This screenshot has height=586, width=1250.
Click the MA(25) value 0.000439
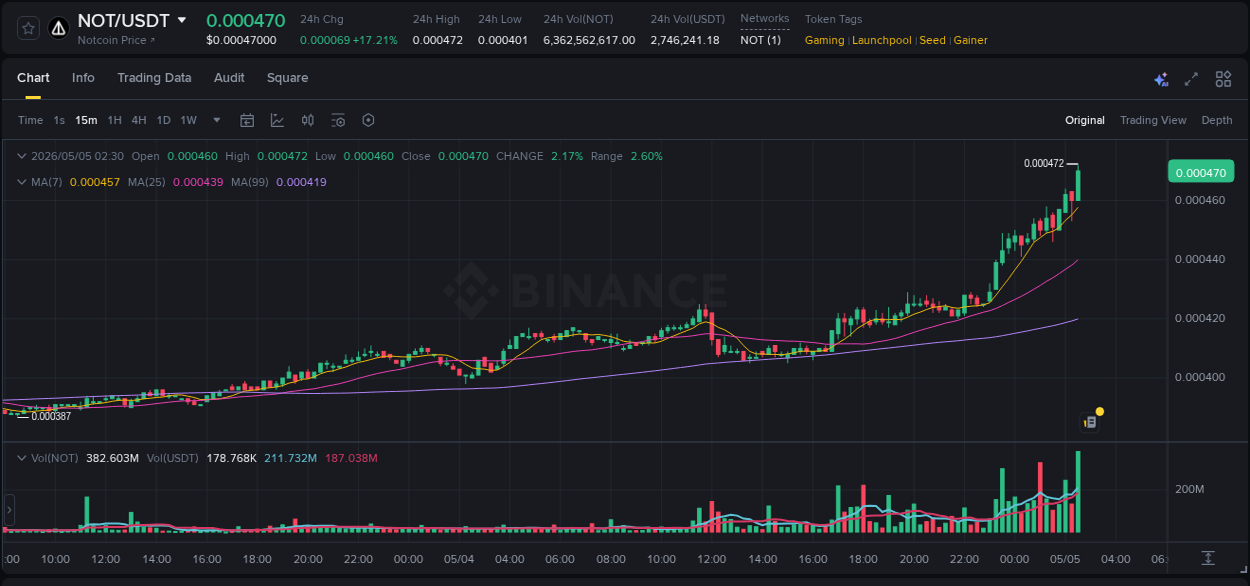pos(198,182)
